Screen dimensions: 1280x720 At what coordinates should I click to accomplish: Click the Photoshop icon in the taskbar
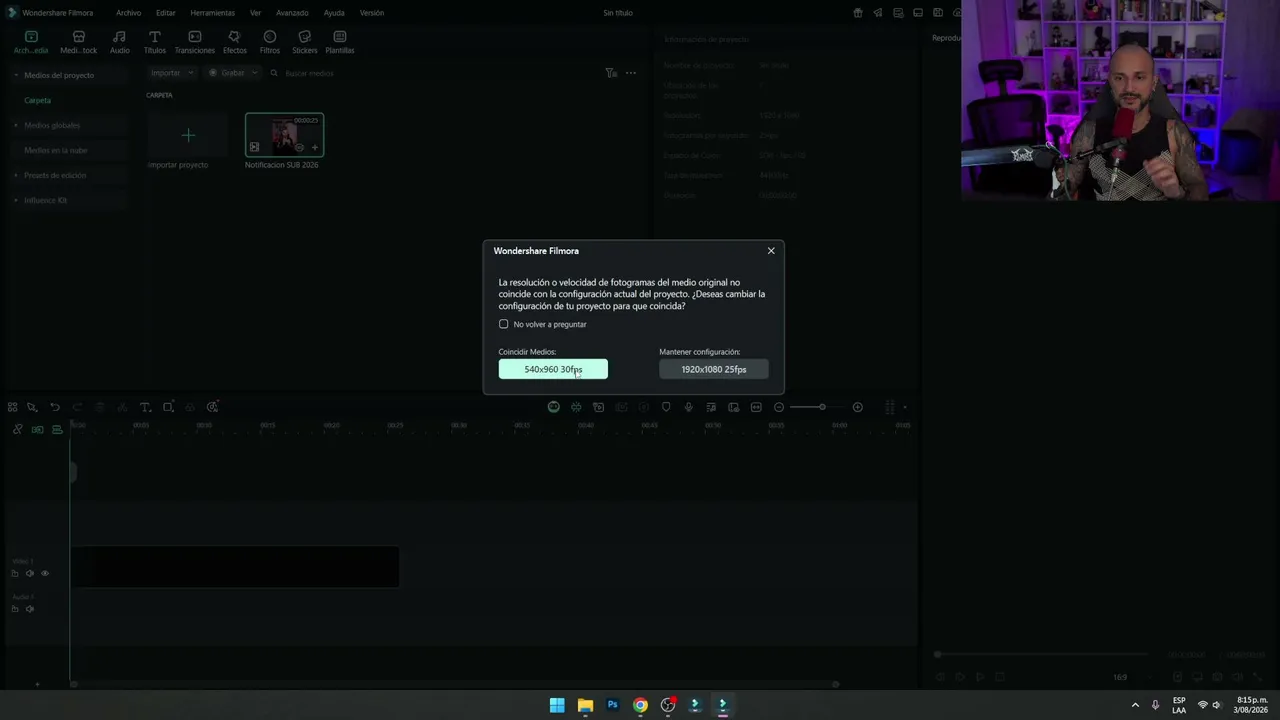[x=613, y=705]
